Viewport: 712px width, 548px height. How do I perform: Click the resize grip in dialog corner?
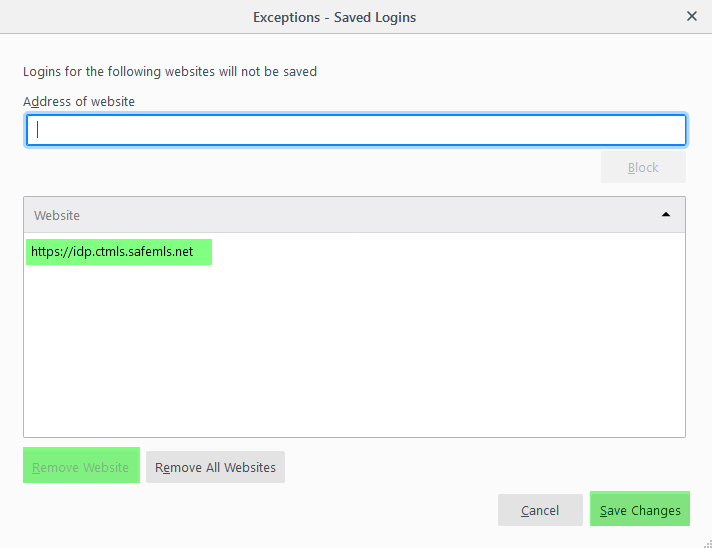pos(705,541)
